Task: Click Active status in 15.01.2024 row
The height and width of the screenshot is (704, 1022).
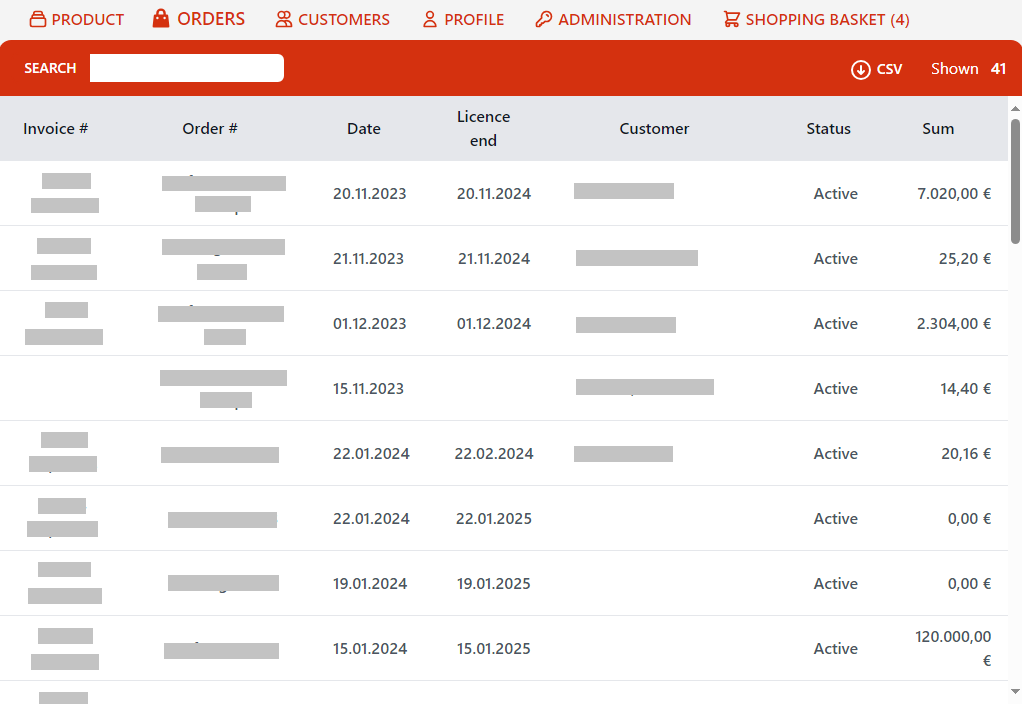Action: pyautogui.click(x=836, y=649)
